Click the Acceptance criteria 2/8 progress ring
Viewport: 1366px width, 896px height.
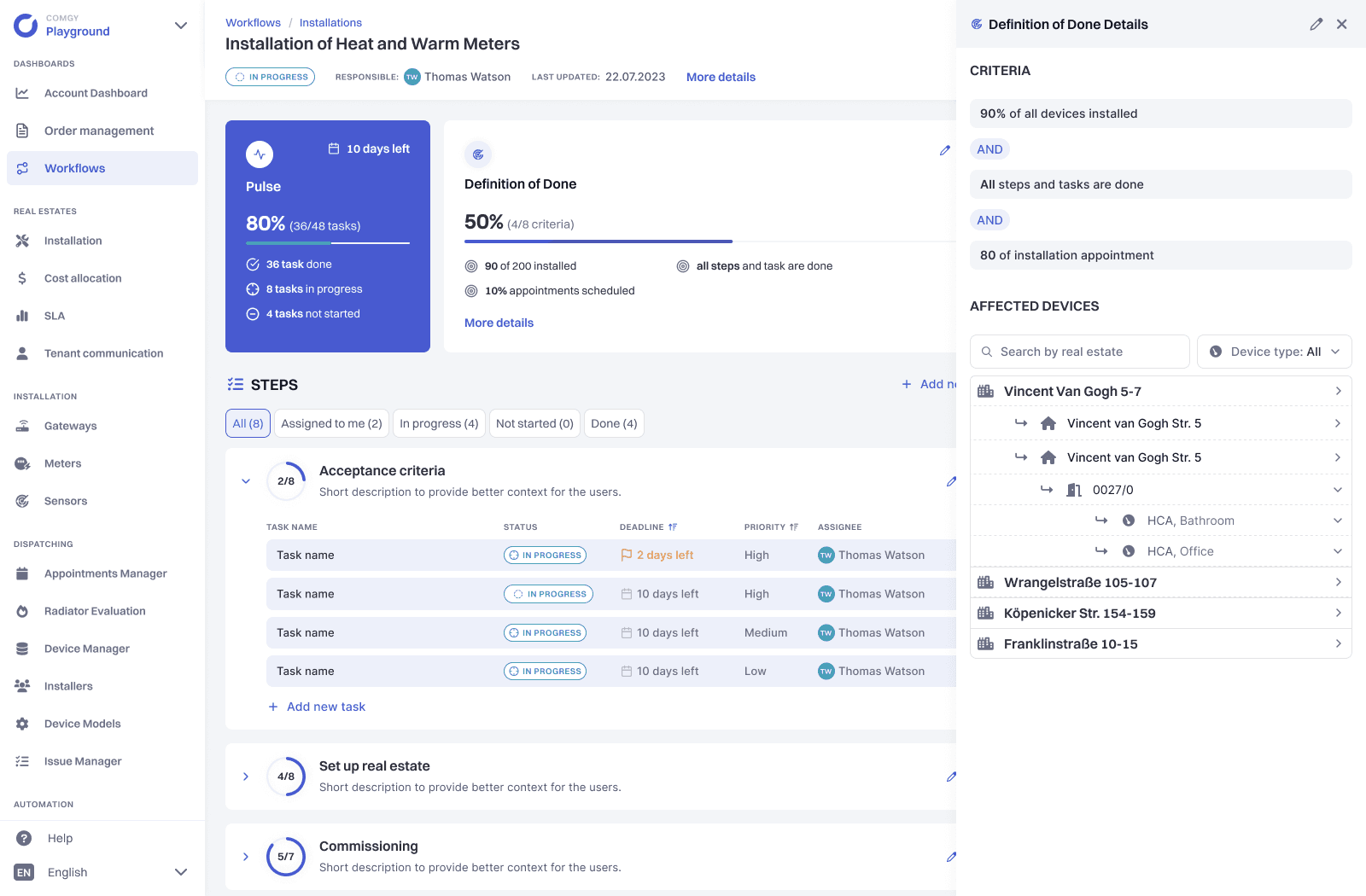click(286, 481)
